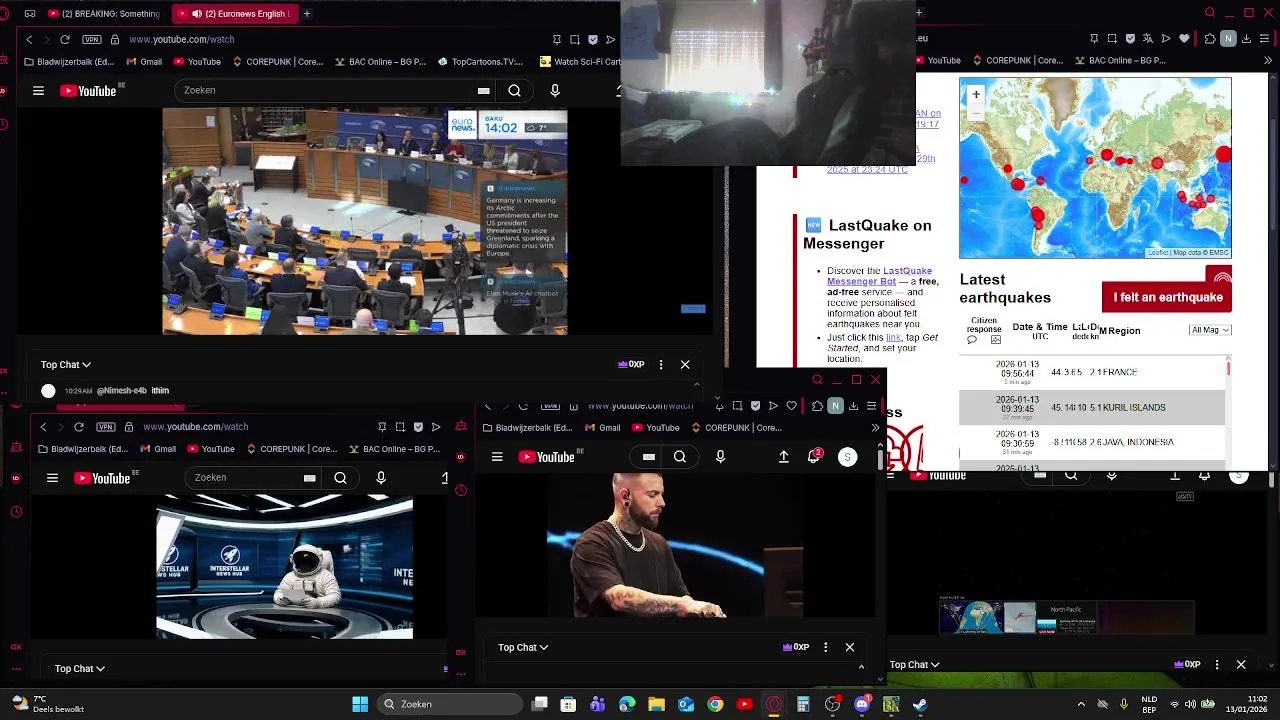The width and height of the screenshot is (1280, 720).
Task: Open COREPUNK bookmark in Interstellar News window
Action: click(x=291, y=450)
